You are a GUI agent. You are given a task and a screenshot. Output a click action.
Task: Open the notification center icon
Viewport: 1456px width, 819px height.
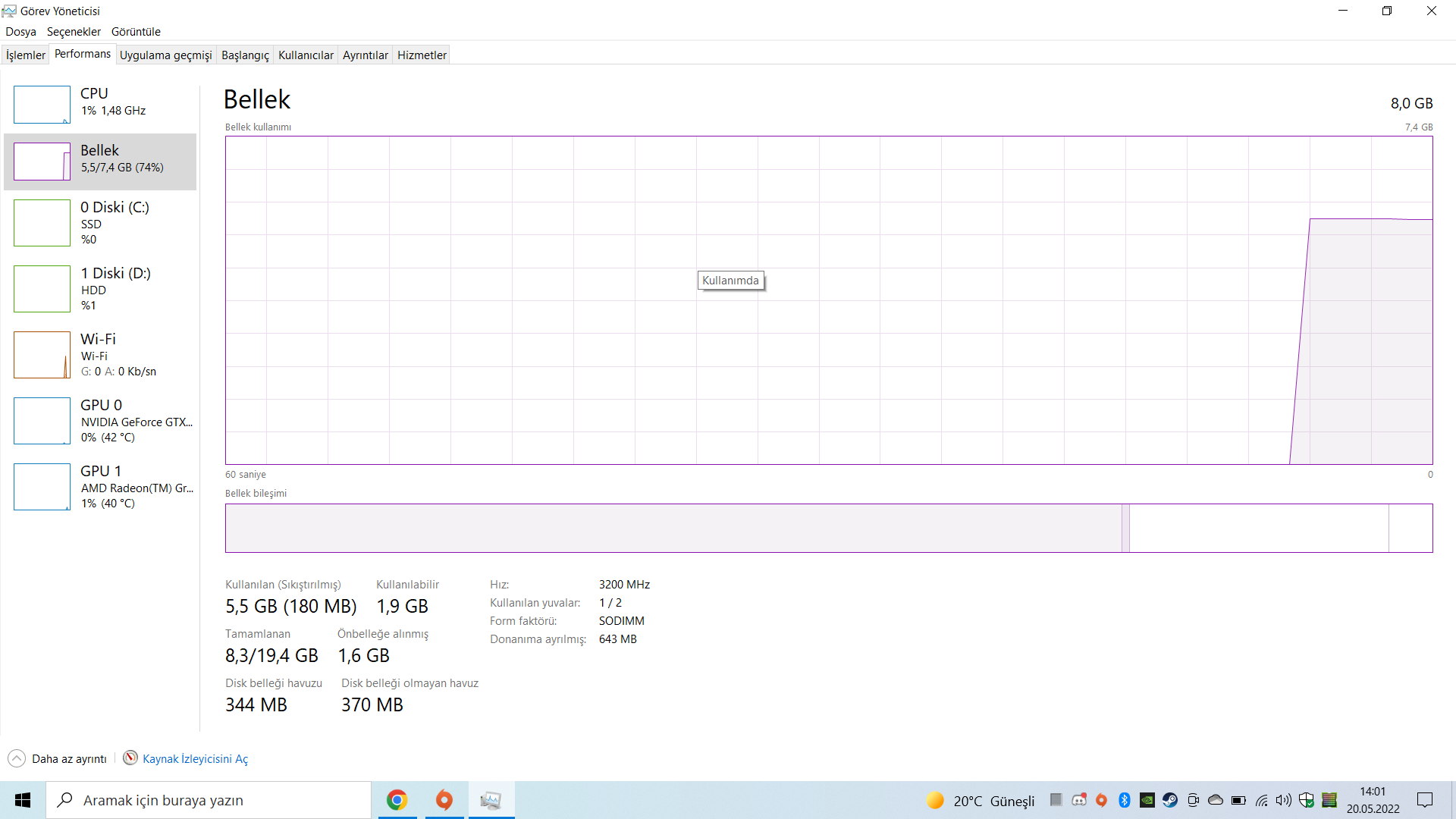point(1425,800)
